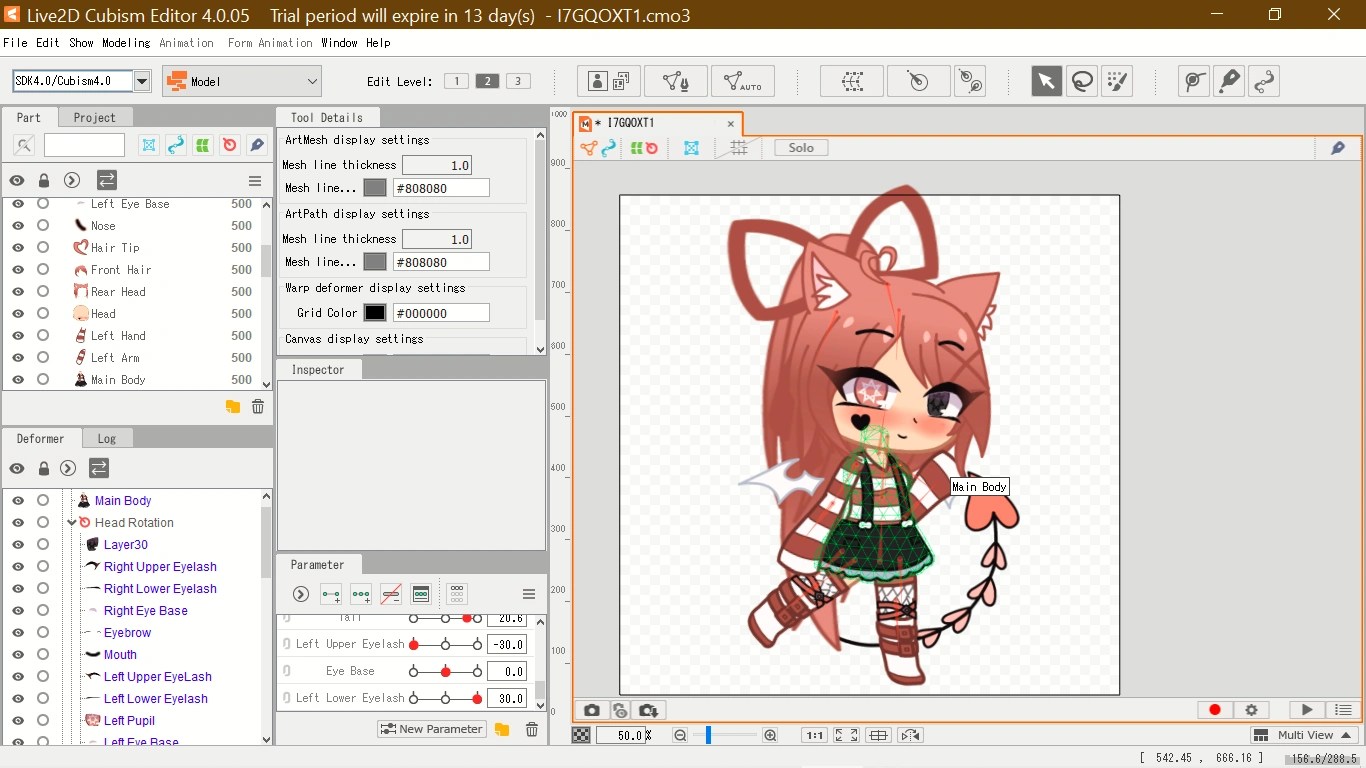The height and width of the screenshot is (768, 1366).
Task: Click the Grid Color black swatch
Action: 375,313
